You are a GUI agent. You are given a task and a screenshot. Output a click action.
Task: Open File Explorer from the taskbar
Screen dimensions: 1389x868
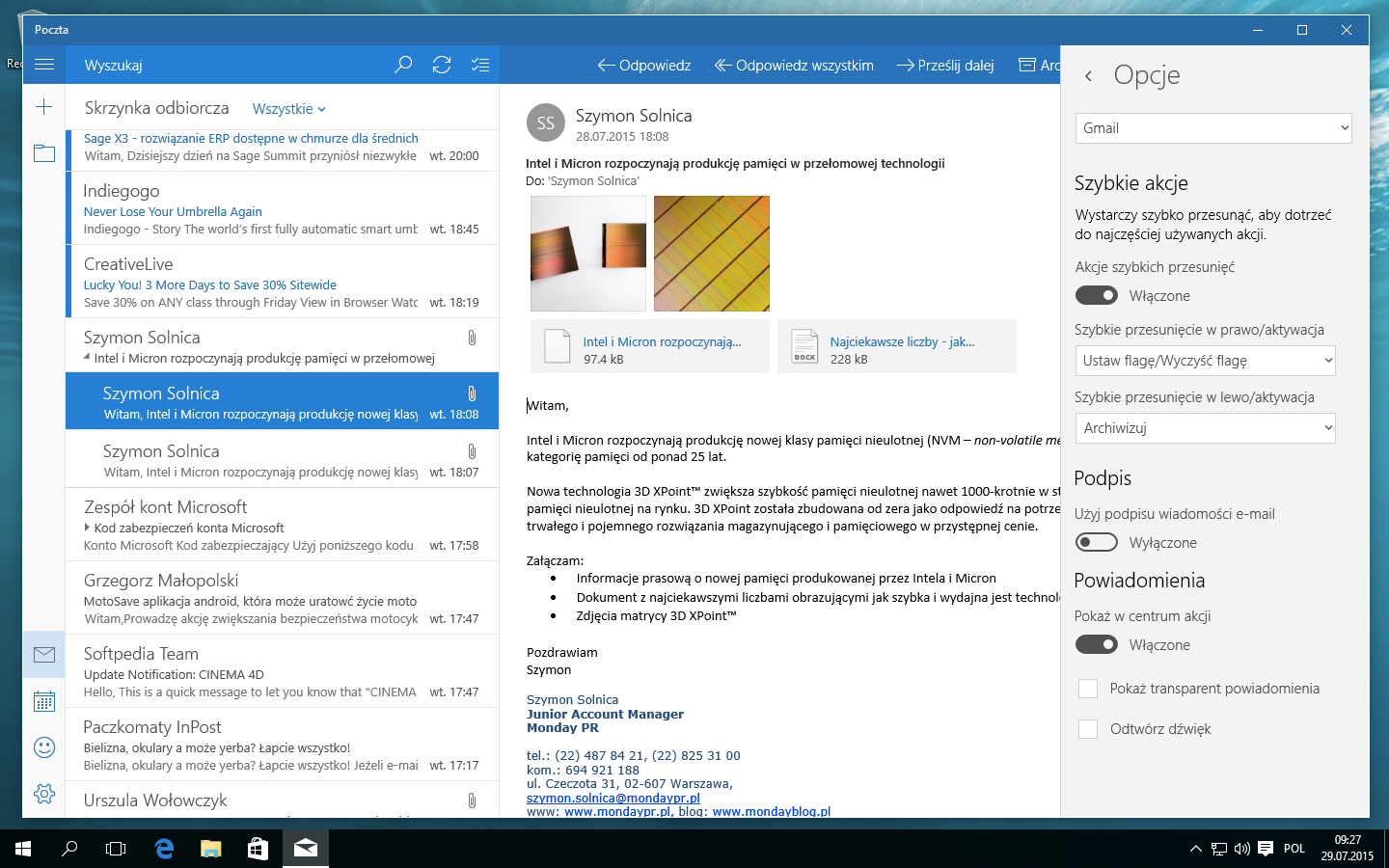coord(210,849)
